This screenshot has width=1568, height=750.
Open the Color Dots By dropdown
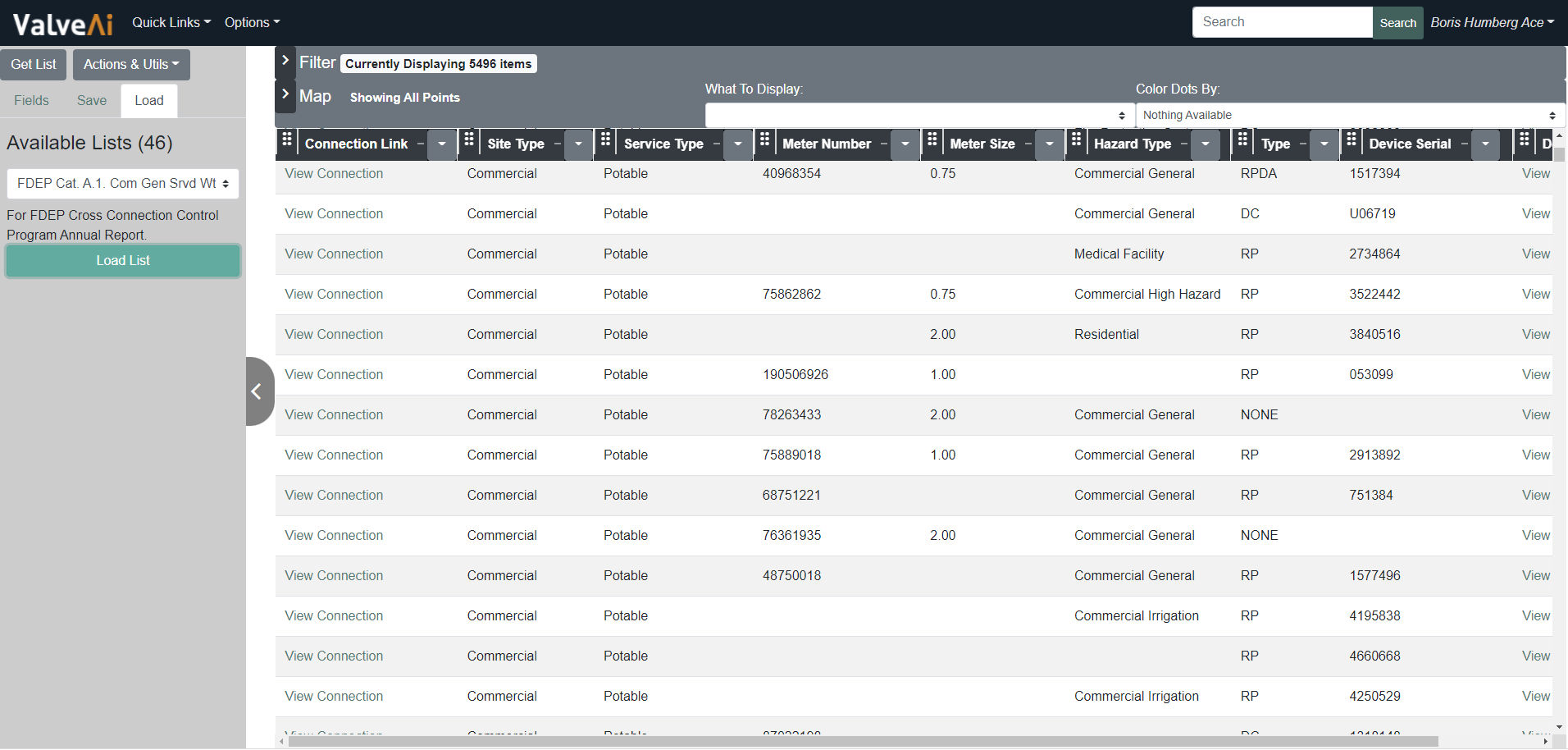1350,115
